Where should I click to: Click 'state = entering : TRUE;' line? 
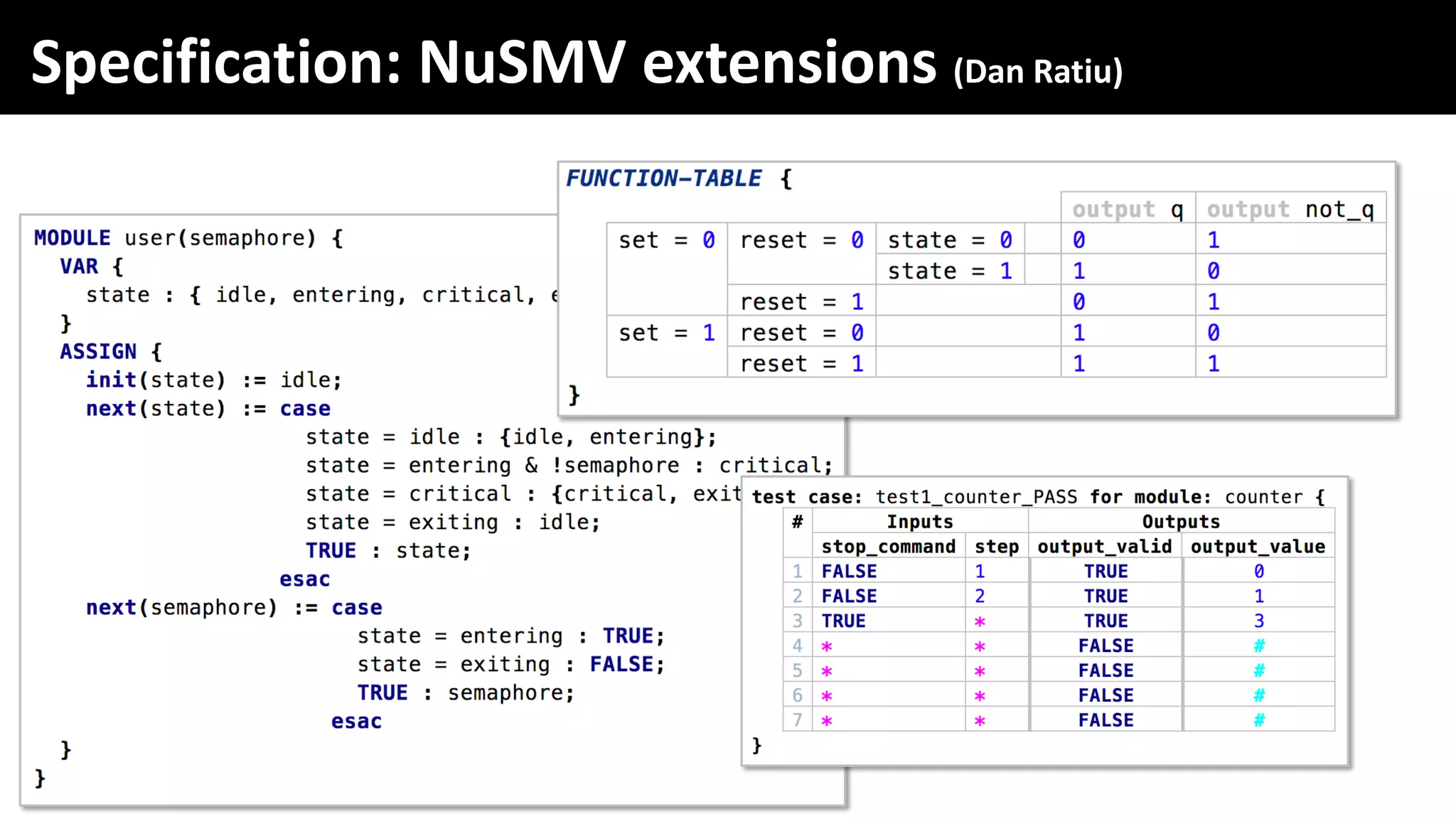pos(511,636)
